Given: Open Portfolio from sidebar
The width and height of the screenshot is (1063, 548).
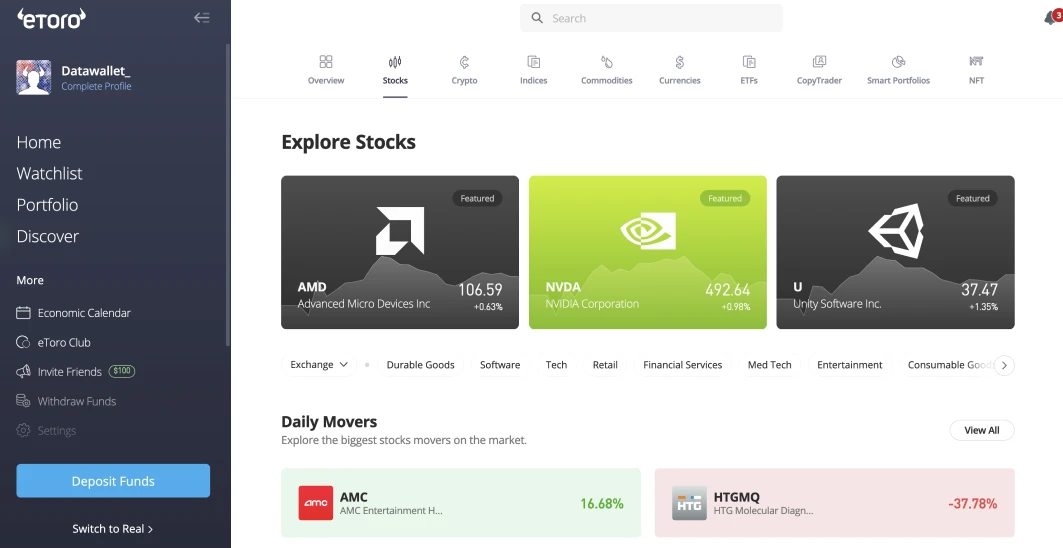Looking at the screenshot, I should click(x=47, y=204).
